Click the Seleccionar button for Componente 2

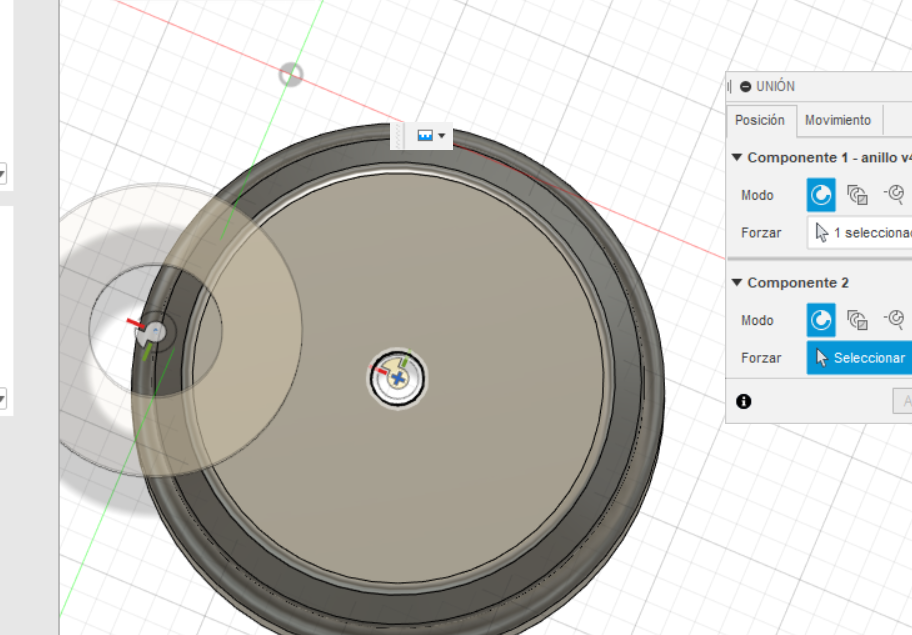point(860,358)
